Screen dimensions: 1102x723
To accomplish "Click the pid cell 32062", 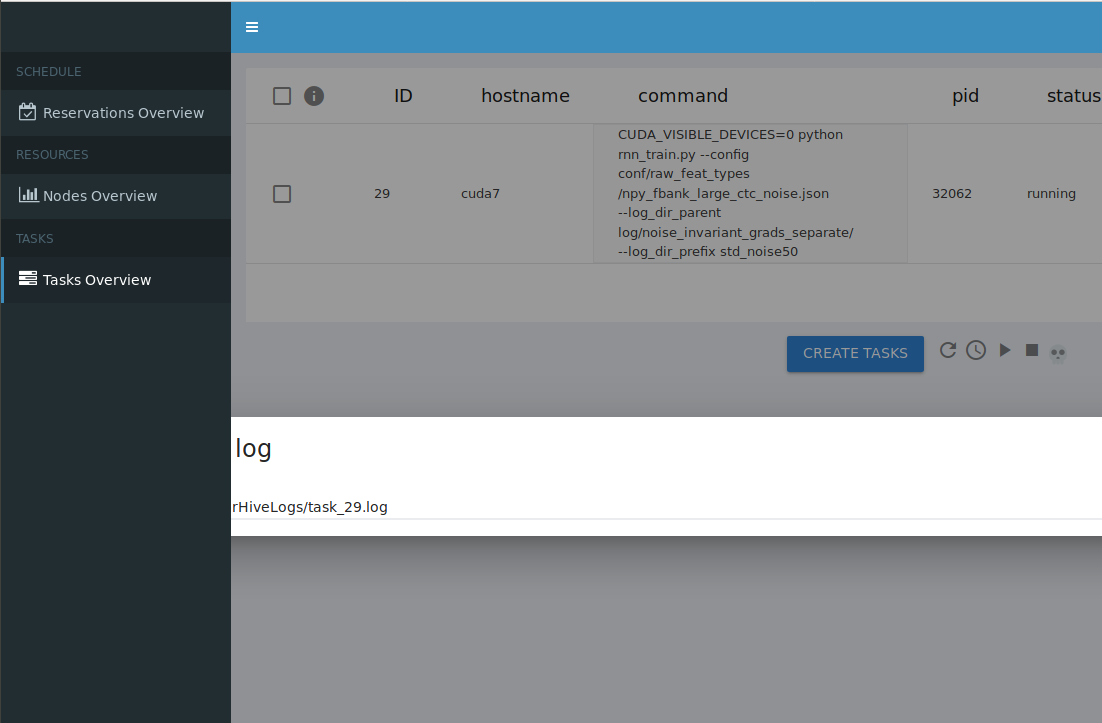I will (952, 193).
